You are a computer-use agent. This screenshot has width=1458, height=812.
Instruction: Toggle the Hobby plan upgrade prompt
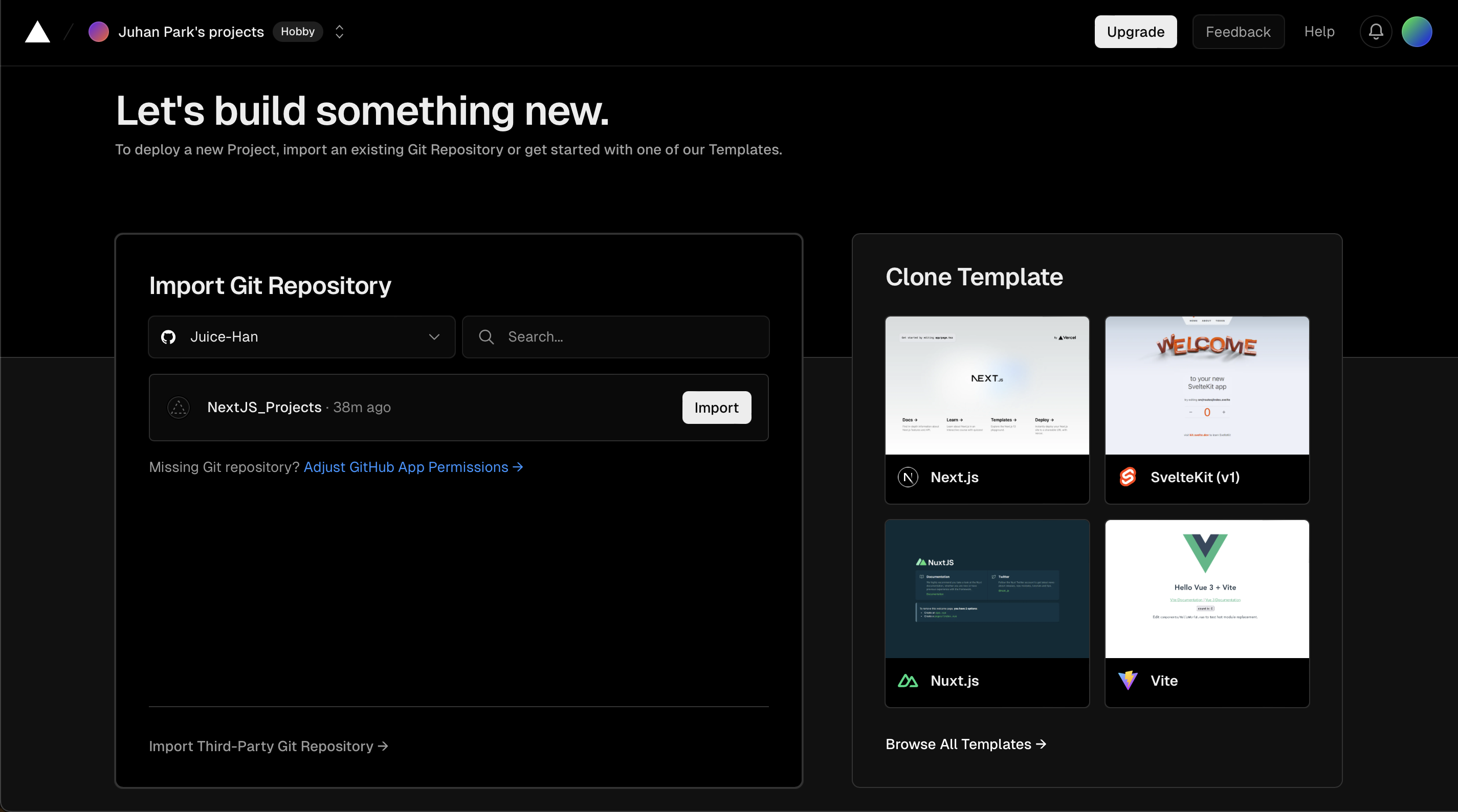pyautogui.click(x=297, y=31)
